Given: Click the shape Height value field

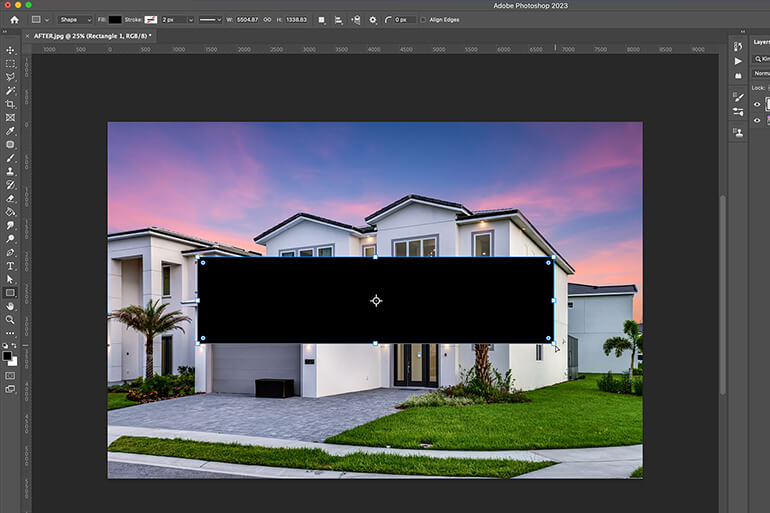Looking at the screenshot, I should pos(296,20).
